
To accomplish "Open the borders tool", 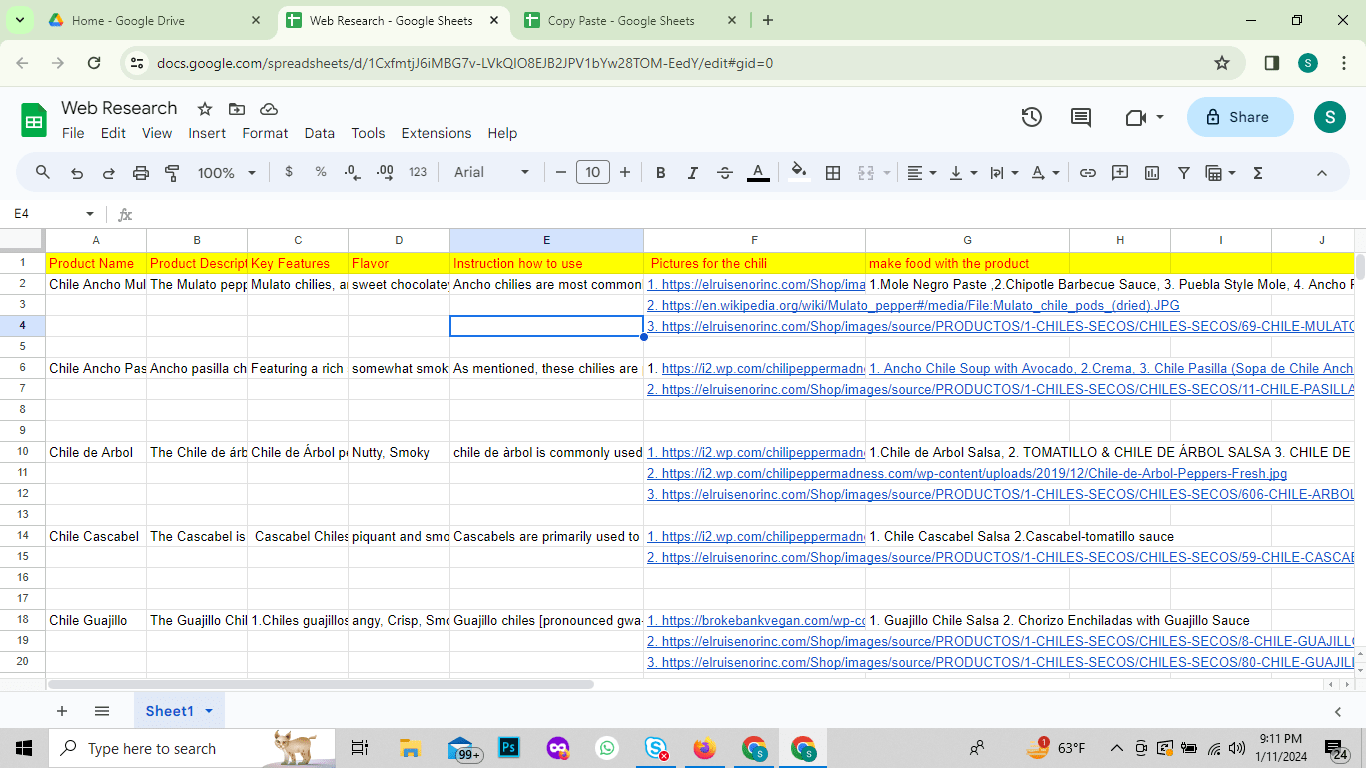I will coord(833,173).
